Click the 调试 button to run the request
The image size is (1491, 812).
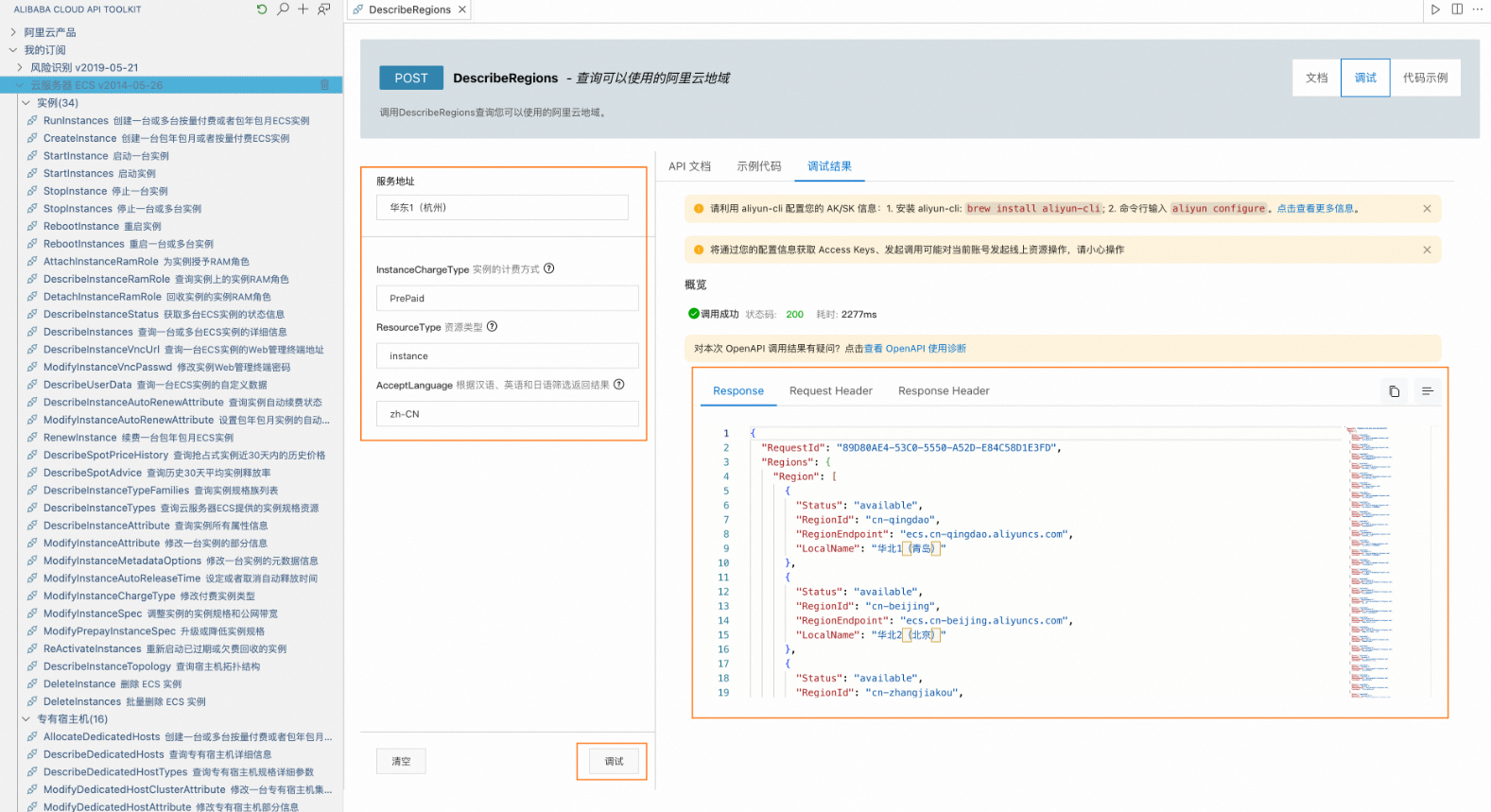[615, 762]
